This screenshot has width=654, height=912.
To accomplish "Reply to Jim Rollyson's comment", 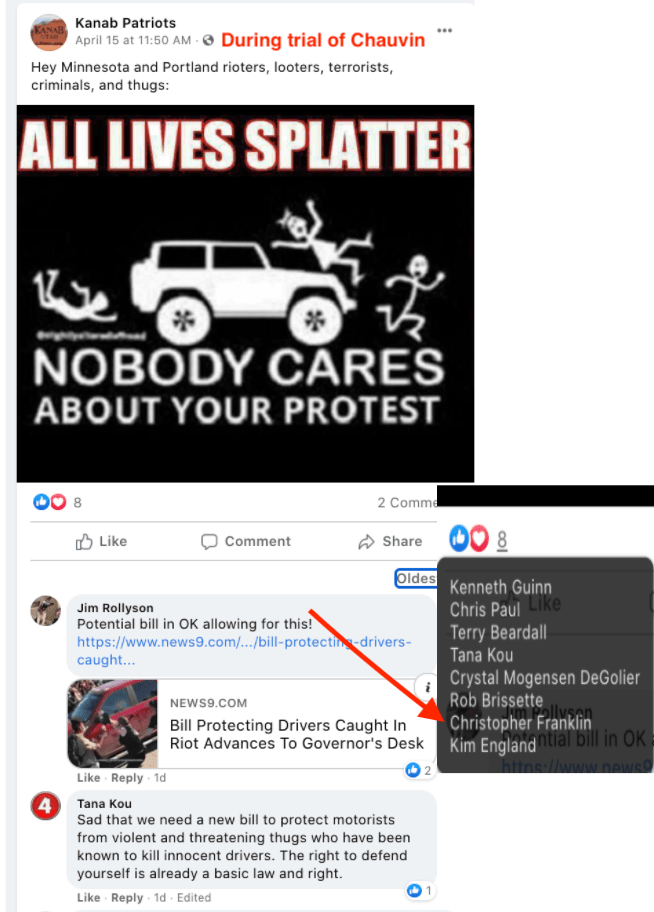I will point(127,778).
